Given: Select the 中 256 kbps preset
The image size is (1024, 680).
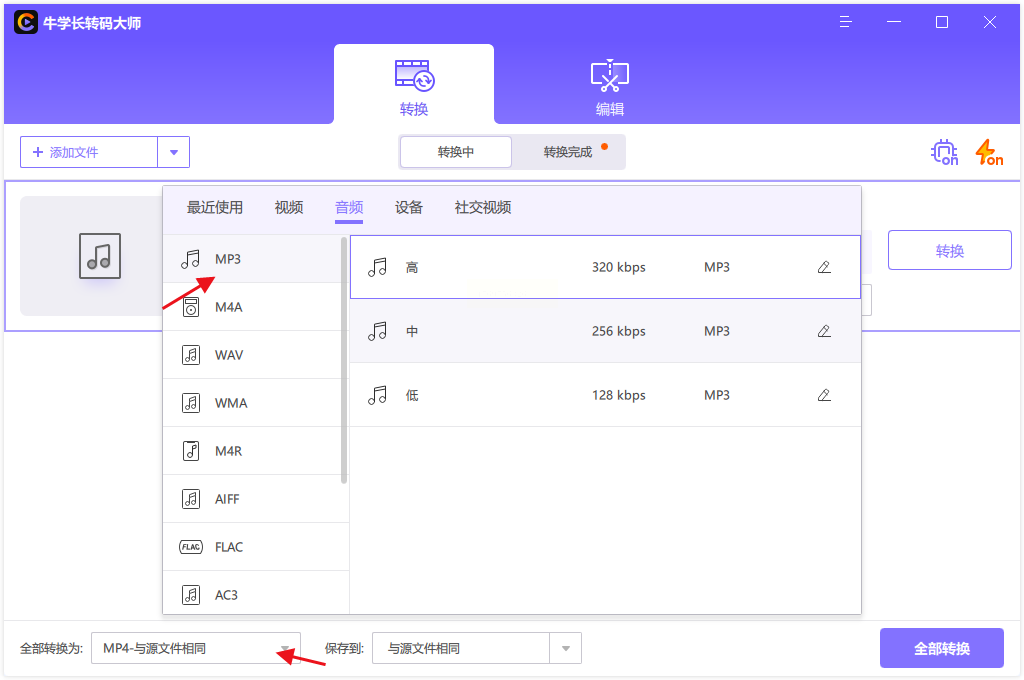Looking at the screenshot, I should coord(605,331).
